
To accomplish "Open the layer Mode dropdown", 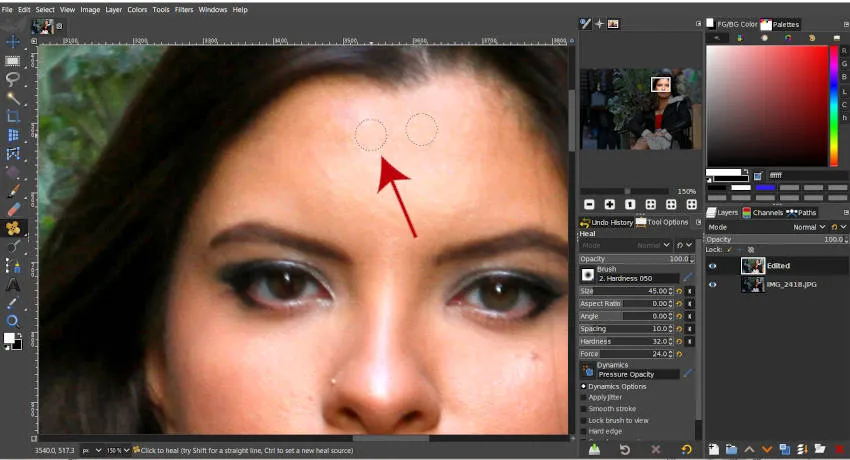I will click(x=810, y=227).
